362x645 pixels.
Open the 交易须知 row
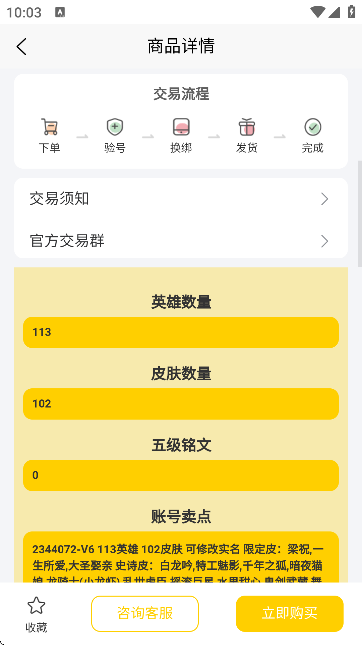point(181,199)
